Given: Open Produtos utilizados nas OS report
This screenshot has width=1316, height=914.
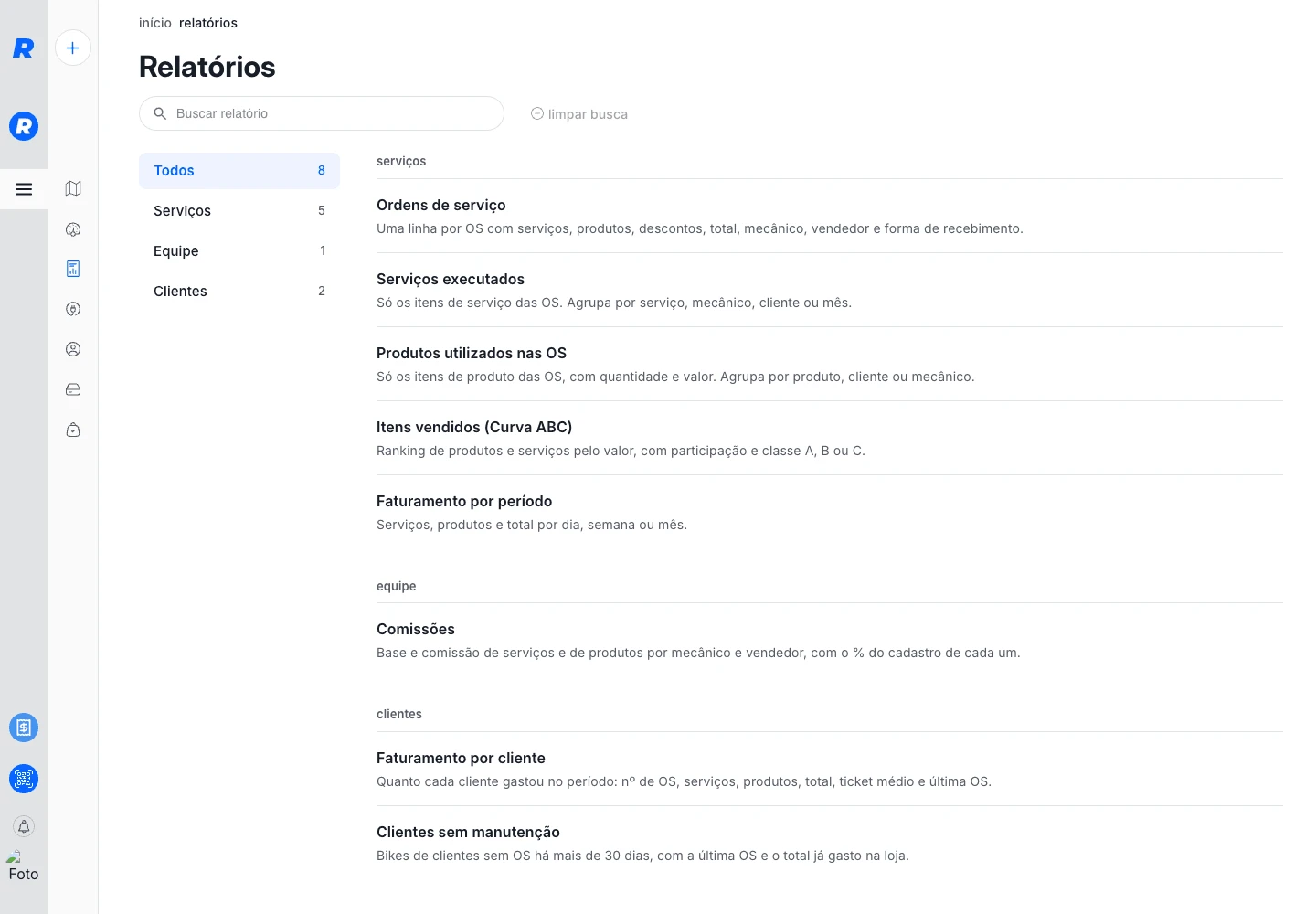Looking at the screenshot, I should (830, 364).
